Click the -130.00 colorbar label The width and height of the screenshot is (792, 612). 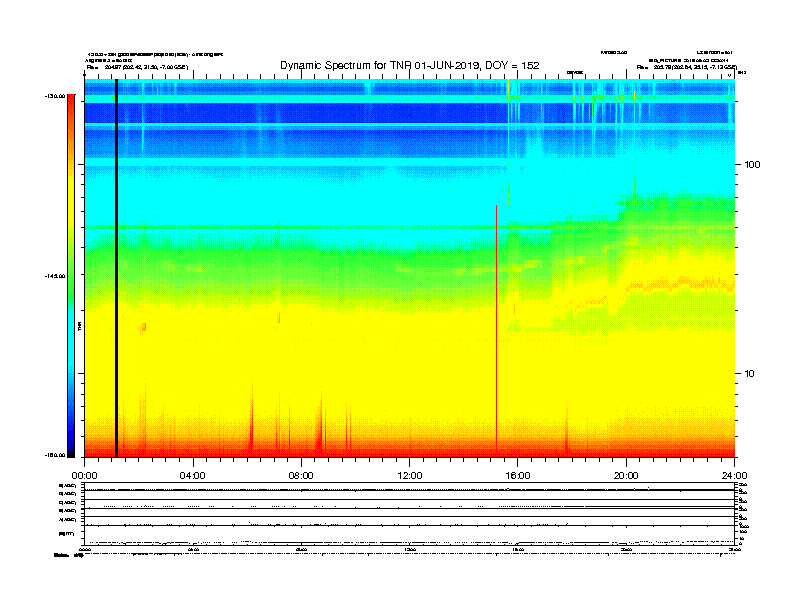(55, 96)
